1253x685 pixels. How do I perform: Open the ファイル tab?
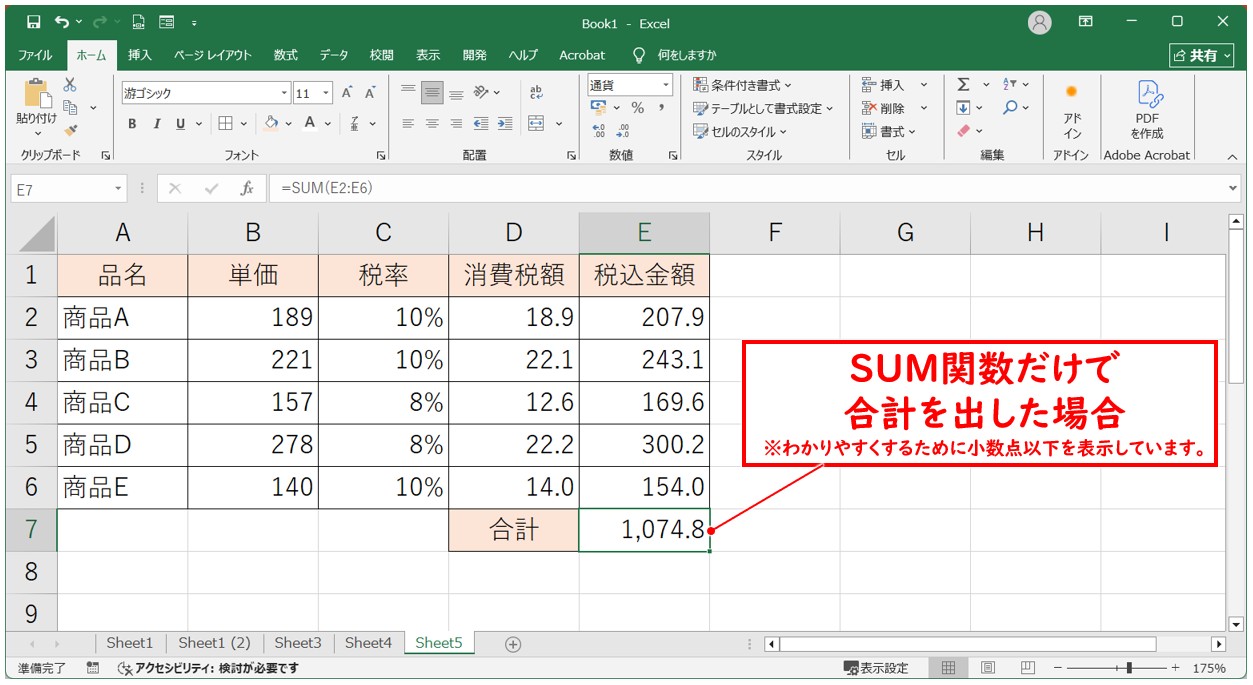coord(36,55)
